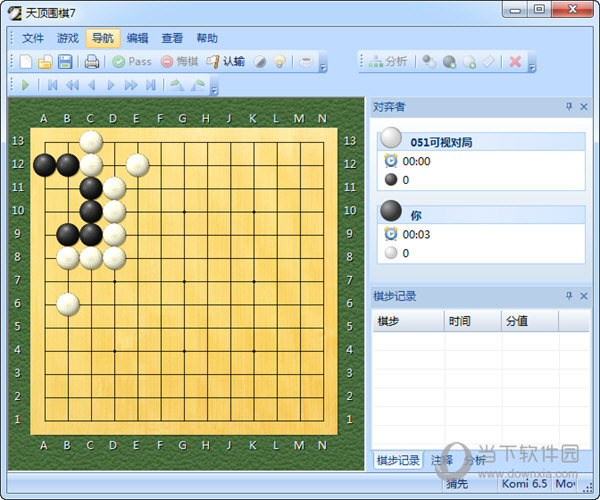600x500 pixels.
Task: Print the board with printer icon
Action: click(x=91, y=62)
